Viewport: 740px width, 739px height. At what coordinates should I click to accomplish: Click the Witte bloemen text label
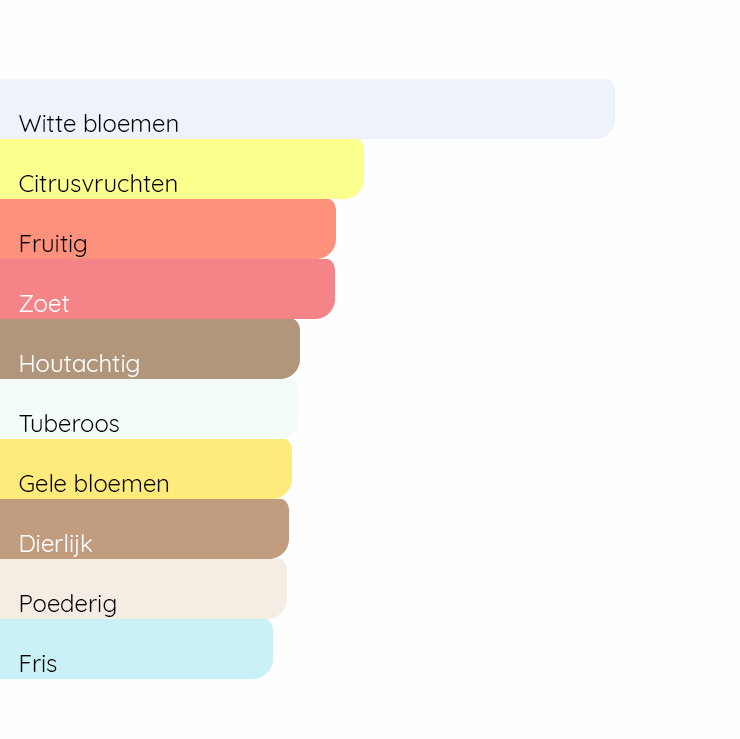[x=98, y=124]
